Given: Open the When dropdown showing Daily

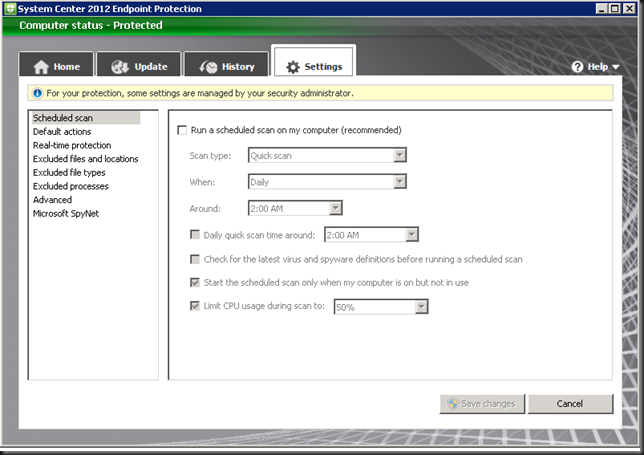Looking at the screenshot, I should point(327,182).
